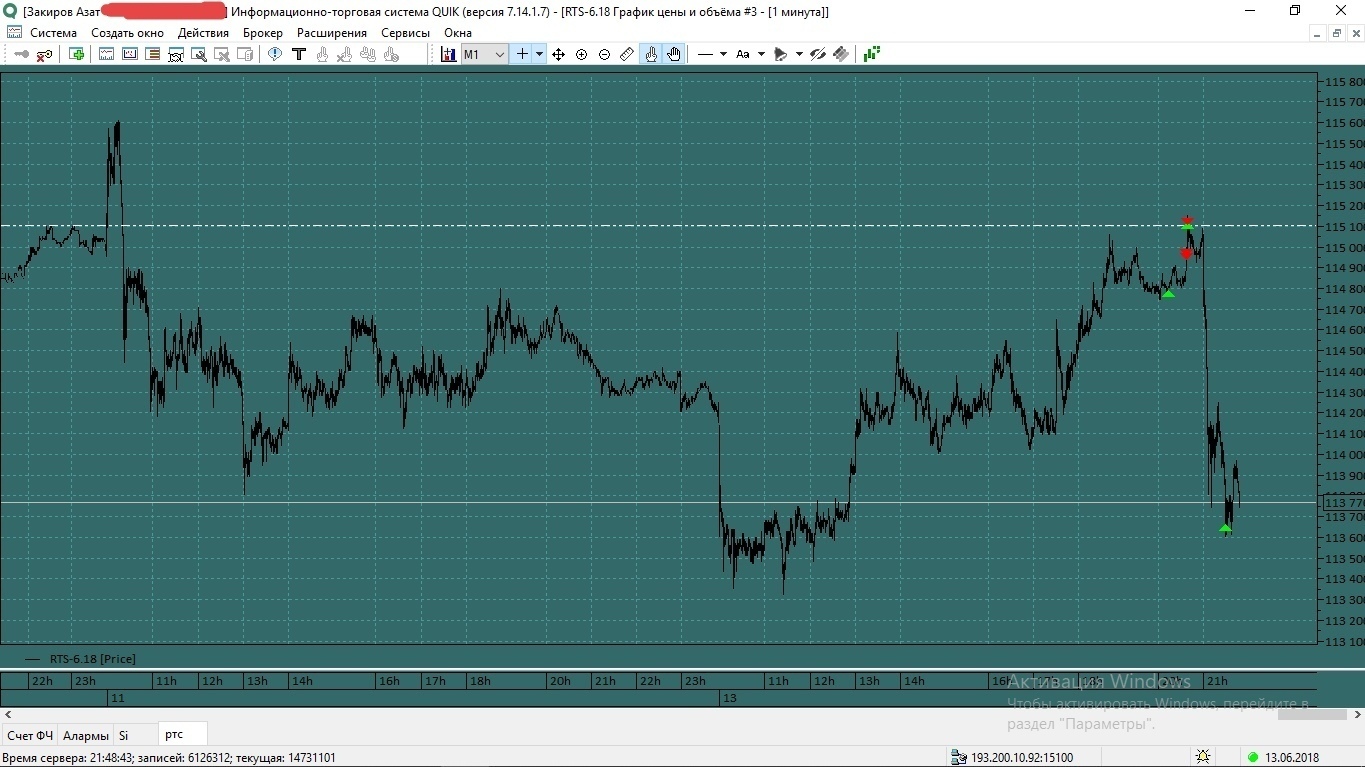The height and width of the screenshot is (767, 1365).
Task: Toggle the crosshair cursor mode
Action: (521, 54)
